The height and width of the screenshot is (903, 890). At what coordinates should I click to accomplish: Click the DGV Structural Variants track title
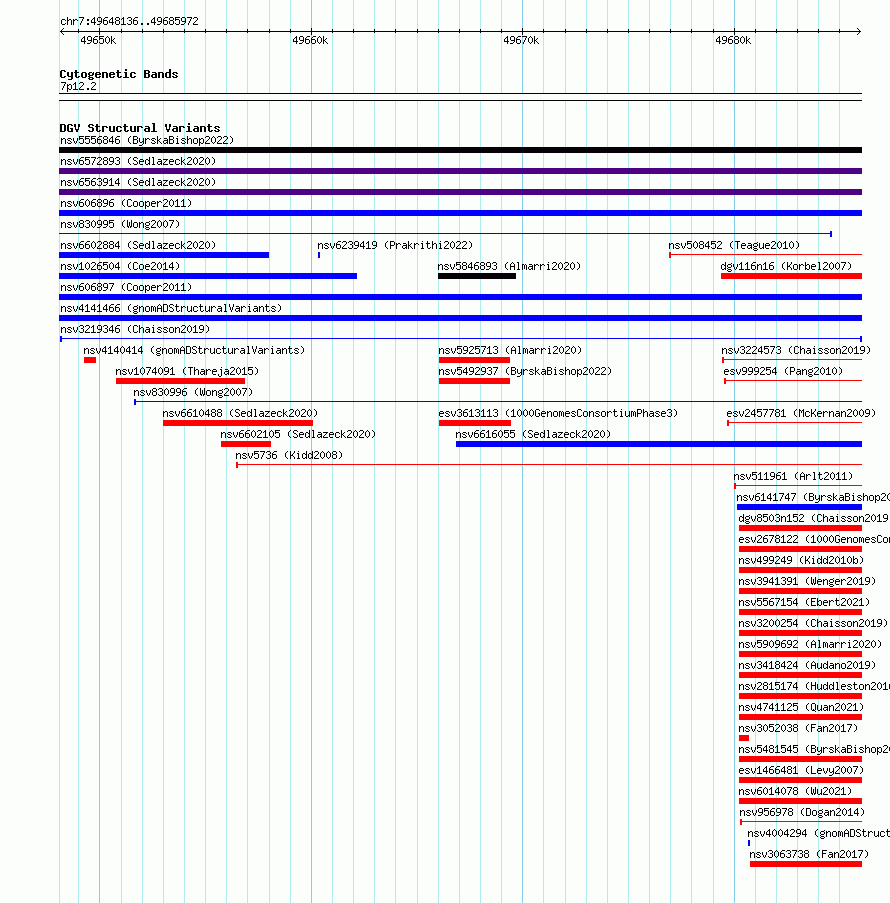(x=140, y=128)
